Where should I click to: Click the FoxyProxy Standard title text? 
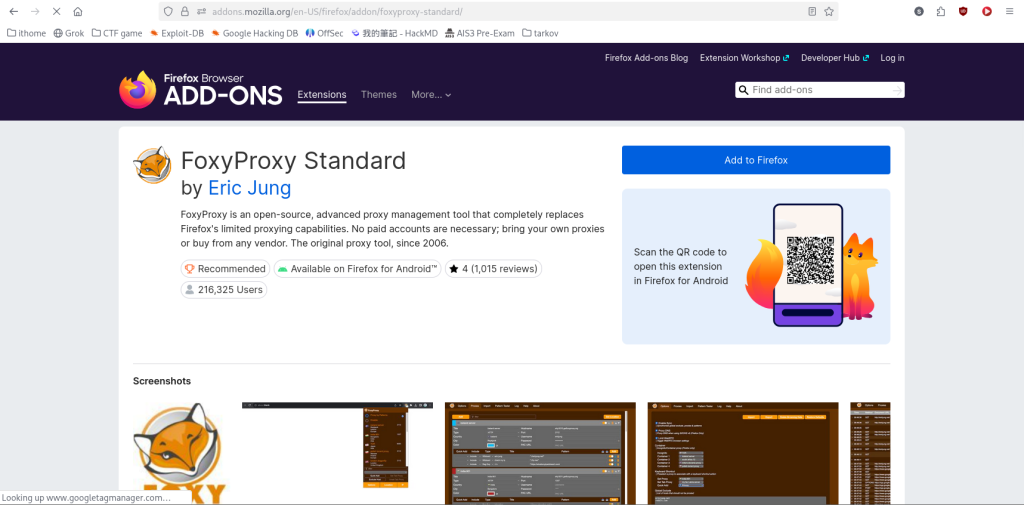point(293,160)
